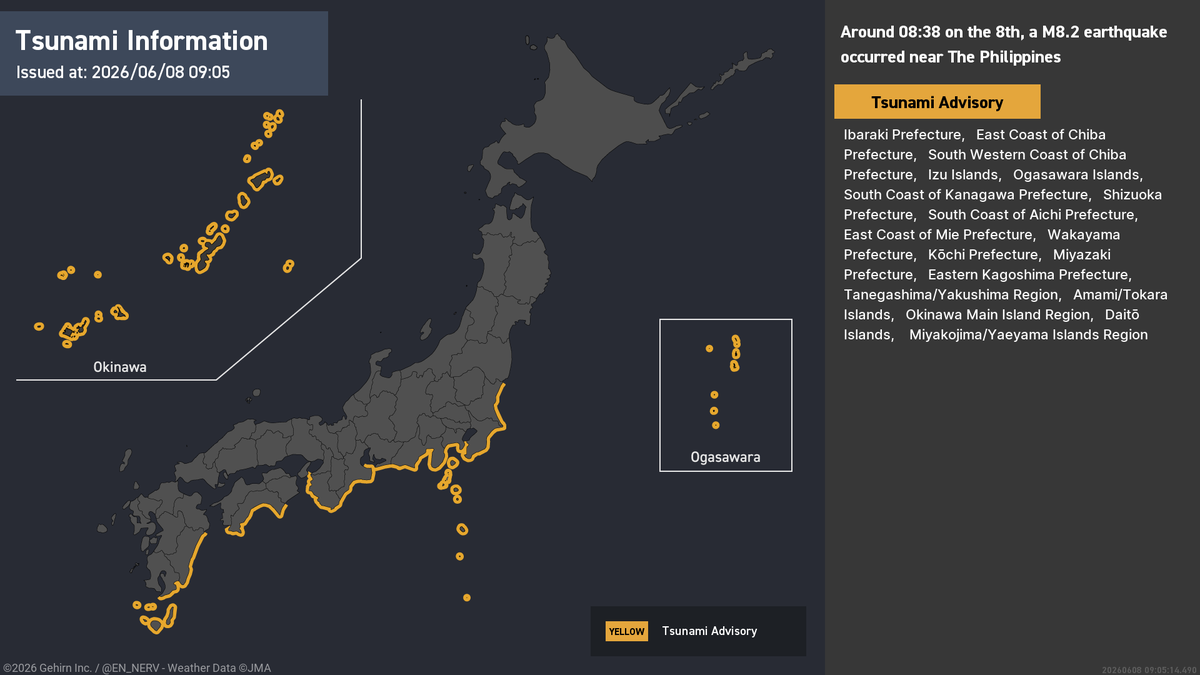The height and width of the screenshot is (675, 1200).
Task: Click 'Ogasawara Islands' in the advisory list
Action: tap(1078, 174)
